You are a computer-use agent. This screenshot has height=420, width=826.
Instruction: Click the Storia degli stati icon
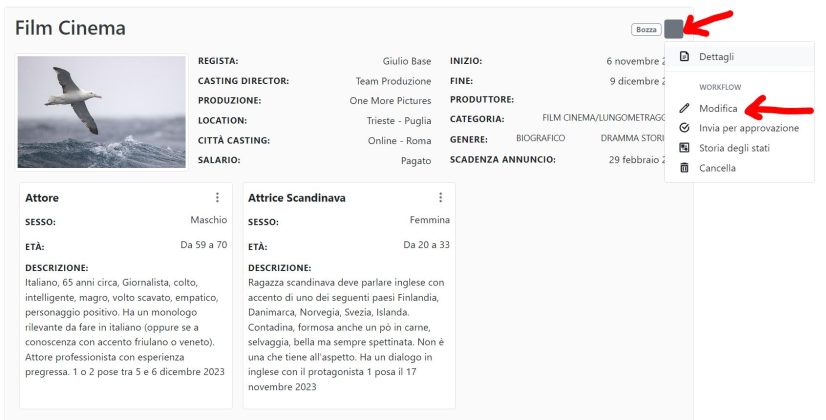point(684,148)
